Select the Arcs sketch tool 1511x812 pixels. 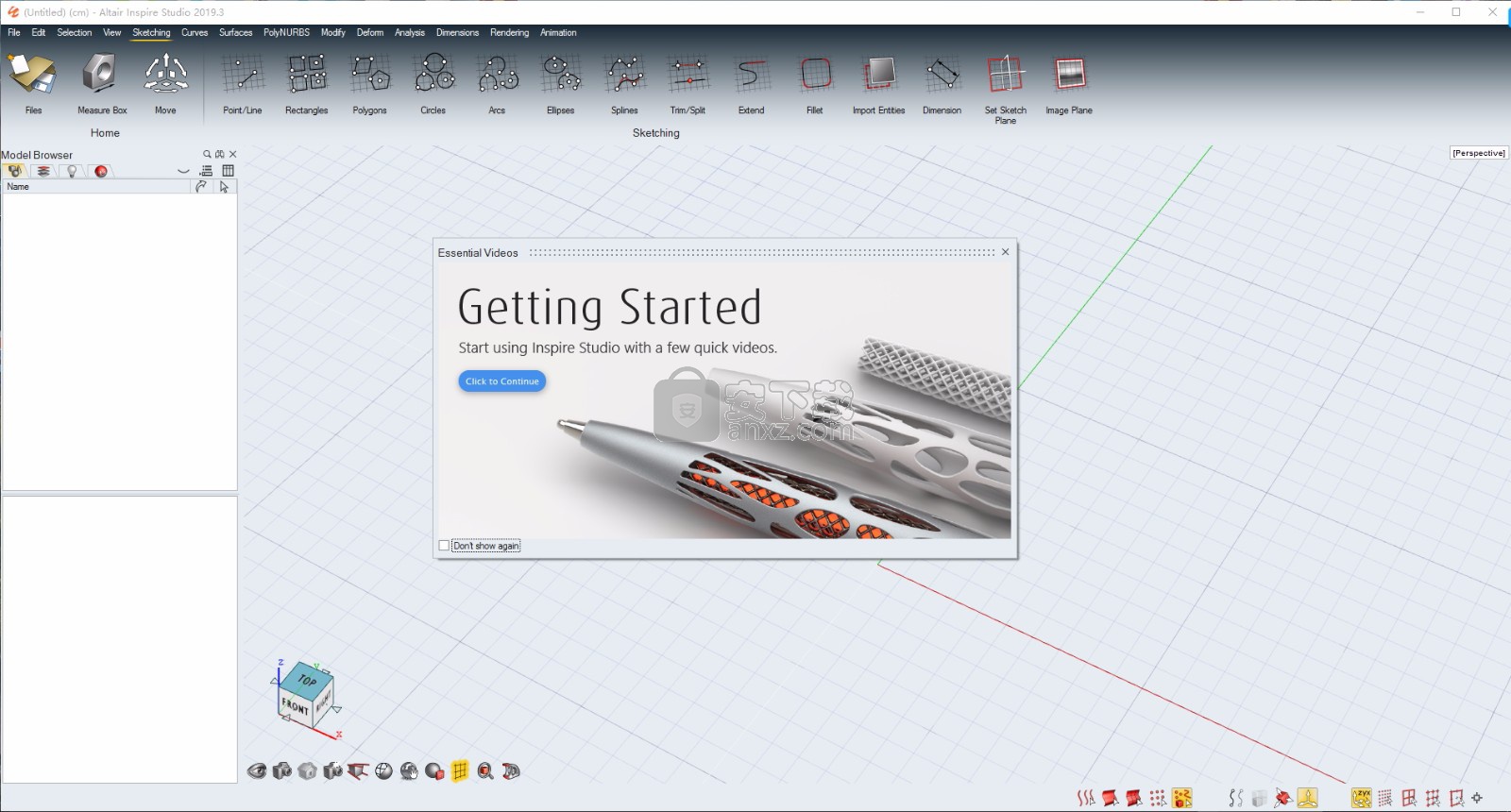click(497, 83)
